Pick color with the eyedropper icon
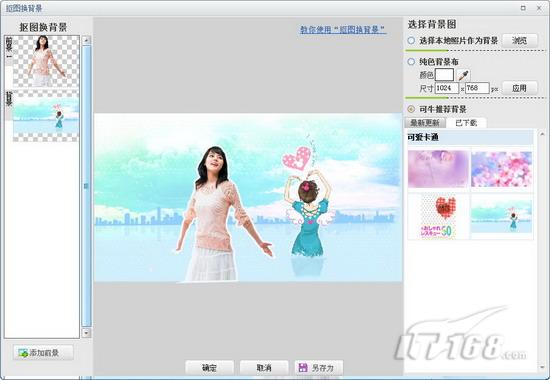 pyautogui.click(x=463, y=75)
